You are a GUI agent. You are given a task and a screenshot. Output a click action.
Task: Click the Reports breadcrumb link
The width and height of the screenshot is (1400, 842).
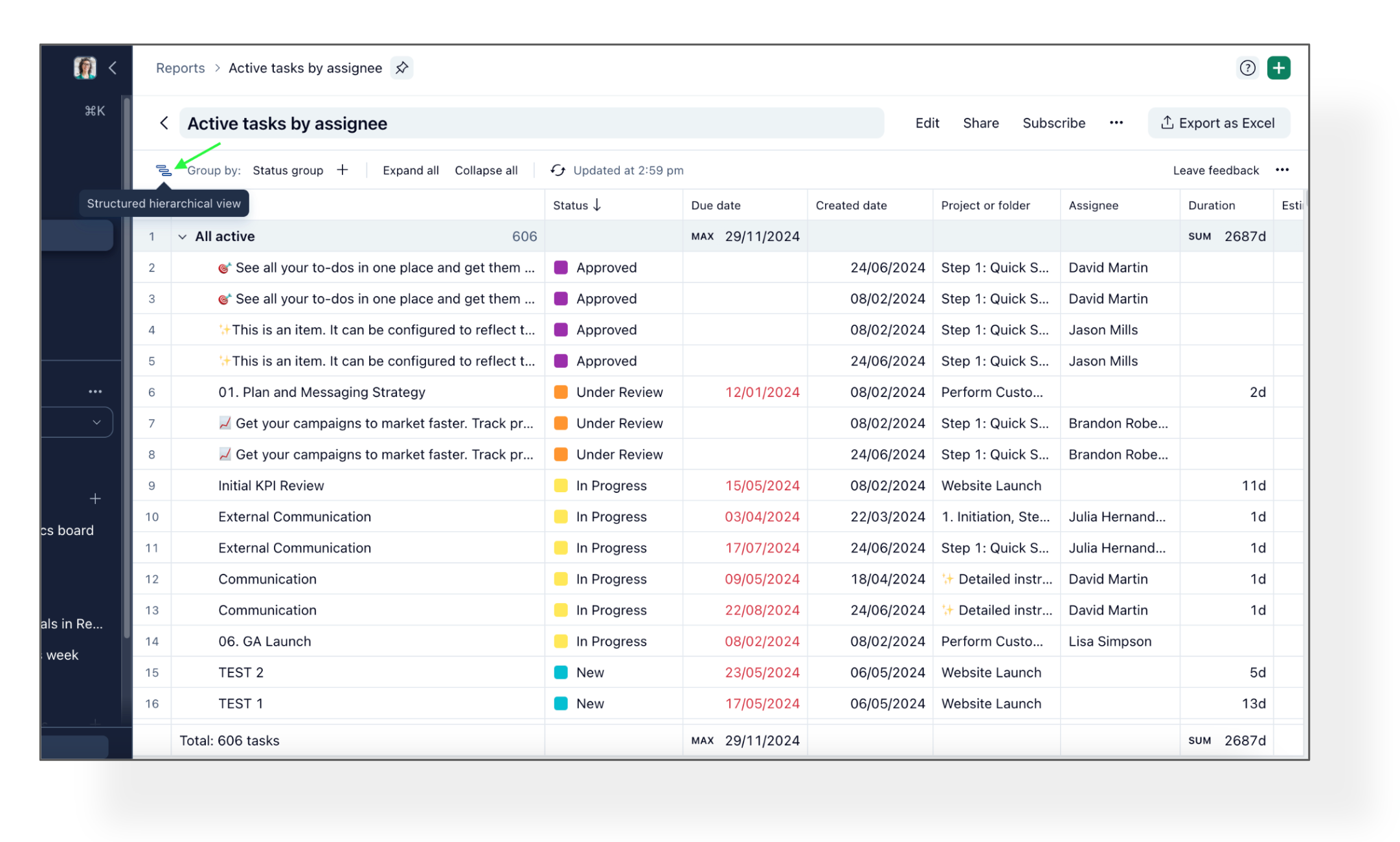click(x=180, y=68)
